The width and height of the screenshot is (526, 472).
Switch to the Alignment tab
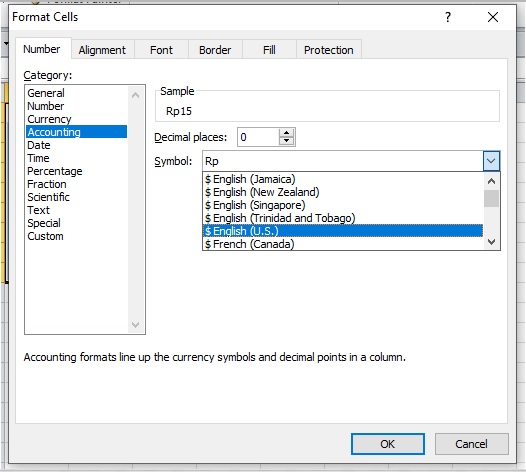(102, 50)
